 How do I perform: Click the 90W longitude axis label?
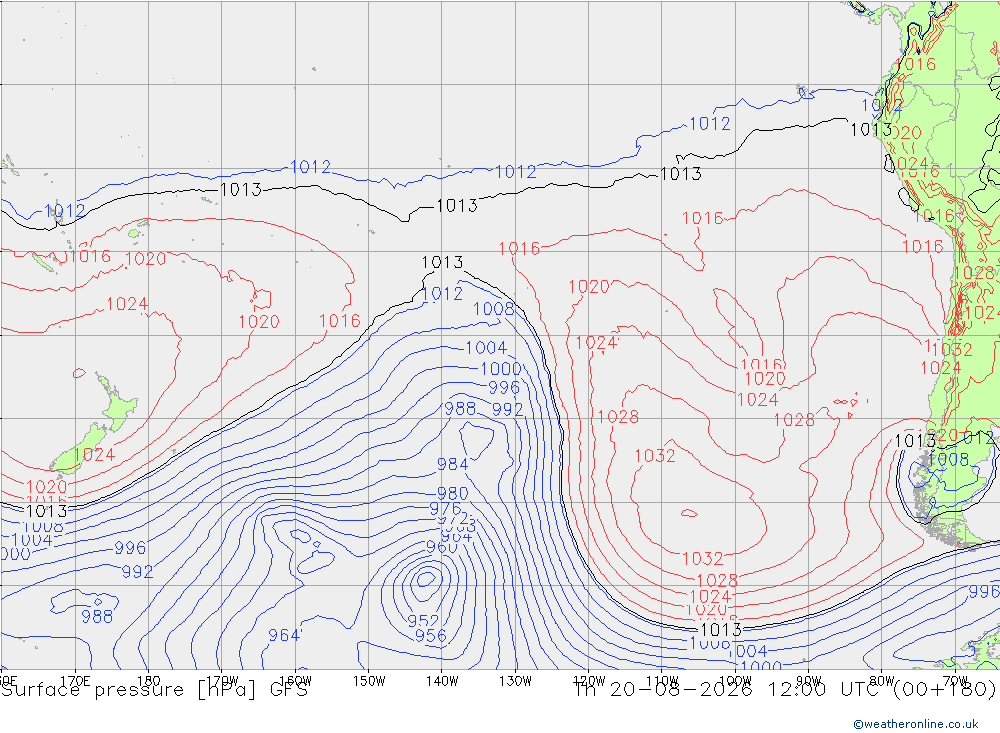809,681
